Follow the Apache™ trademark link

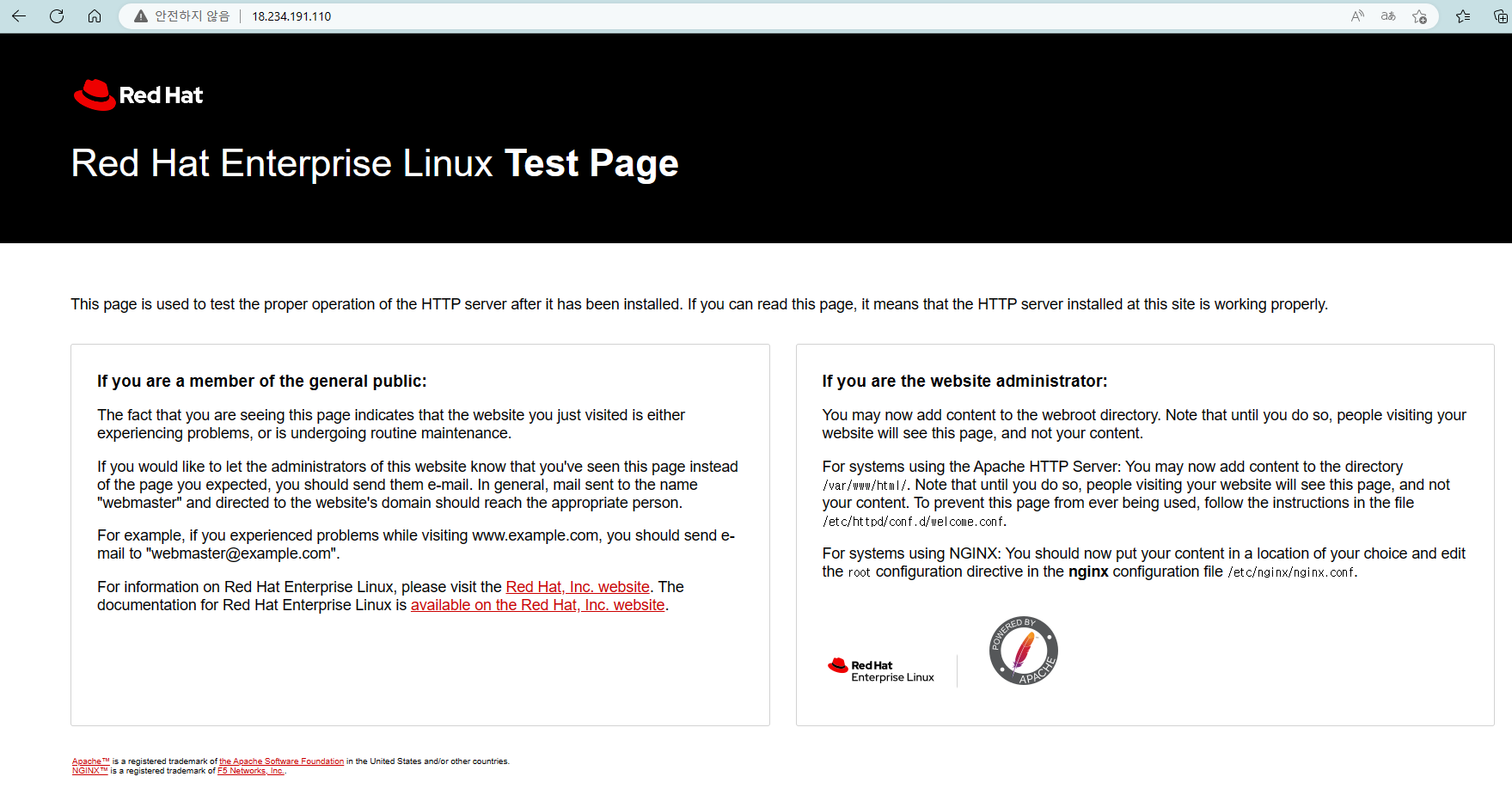[x=91, y=761]
